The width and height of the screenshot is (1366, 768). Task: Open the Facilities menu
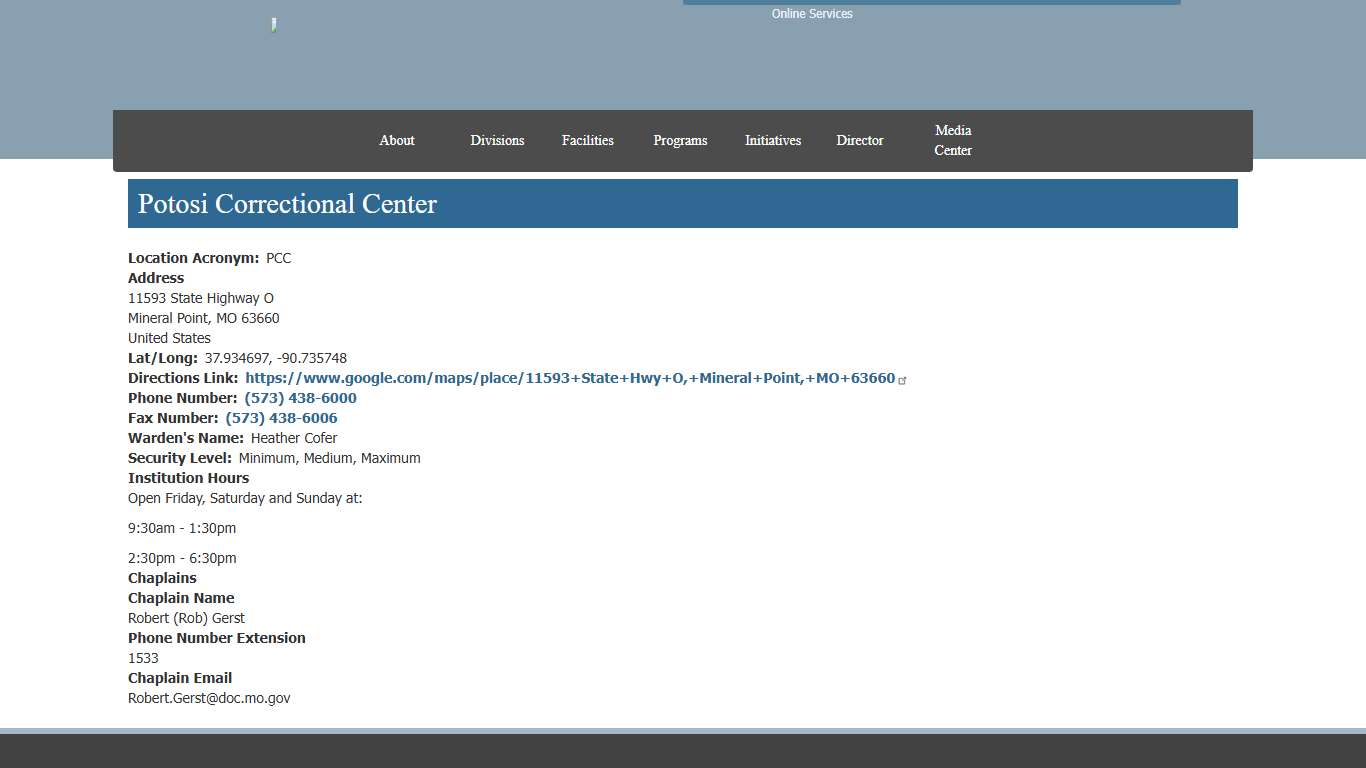coord(587,140)
